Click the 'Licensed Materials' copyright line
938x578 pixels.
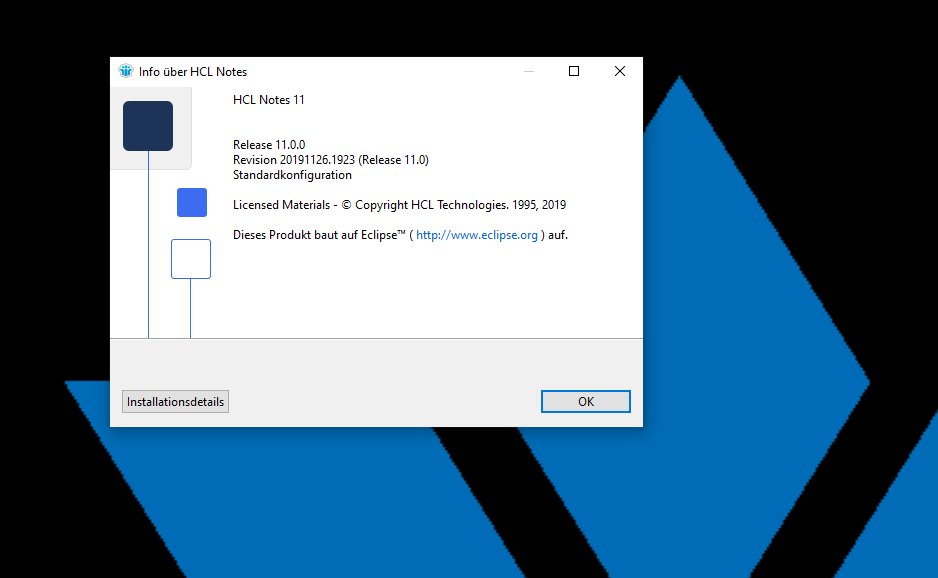(x=399, y=205)
